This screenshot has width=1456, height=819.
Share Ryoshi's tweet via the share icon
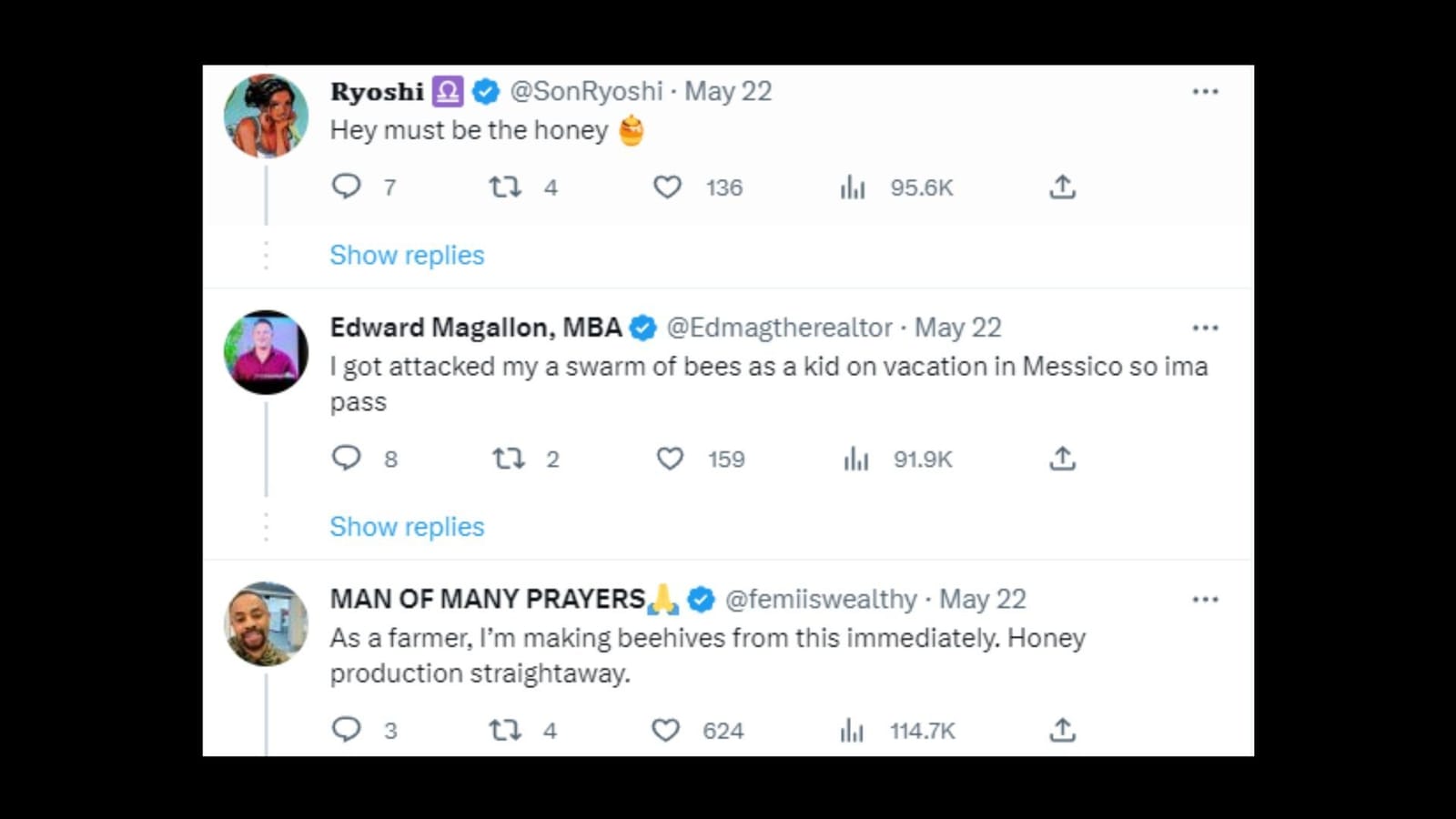[1061, 187]
